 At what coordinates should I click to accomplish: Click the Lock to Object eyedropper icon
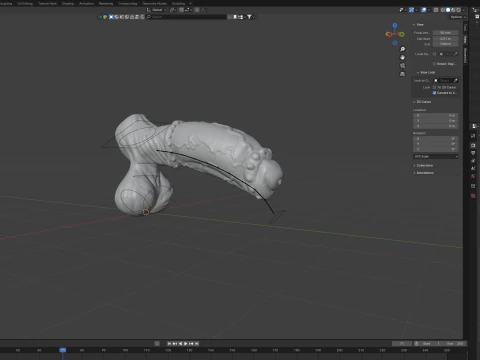(x=455, y=80)
